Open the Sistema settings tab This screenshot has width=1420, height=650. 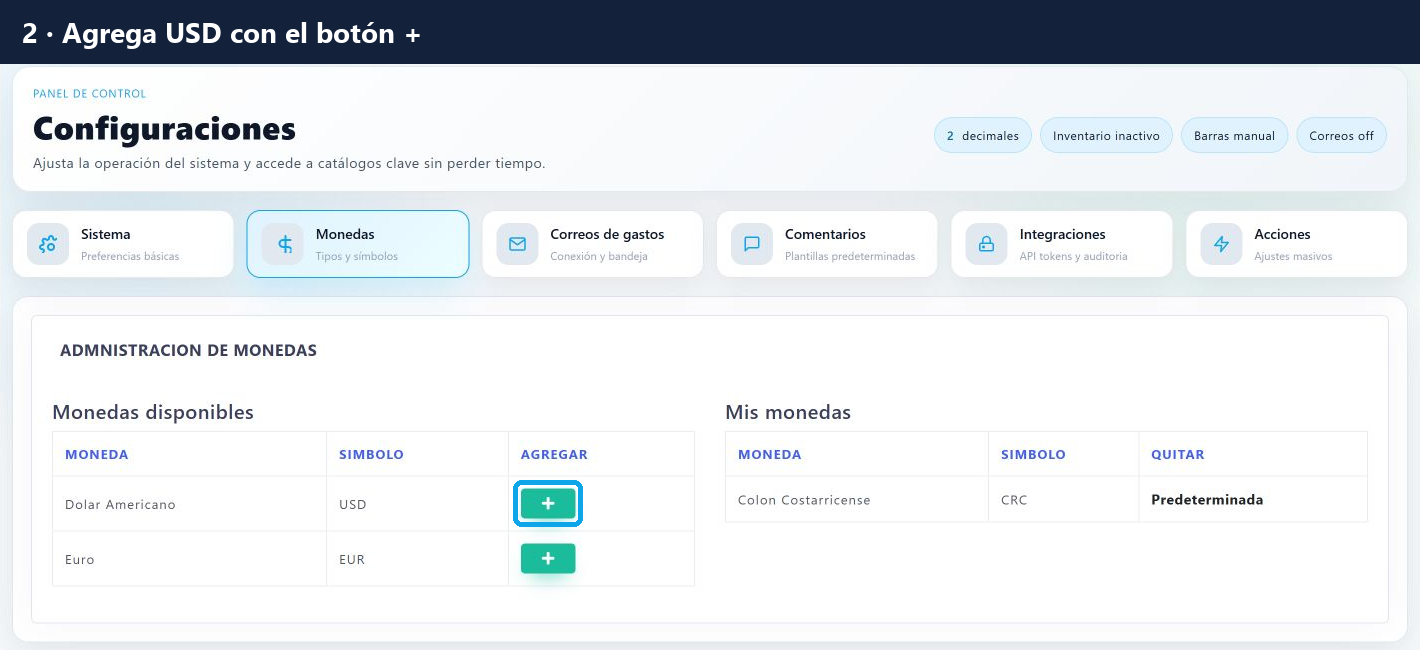[123, 244]
